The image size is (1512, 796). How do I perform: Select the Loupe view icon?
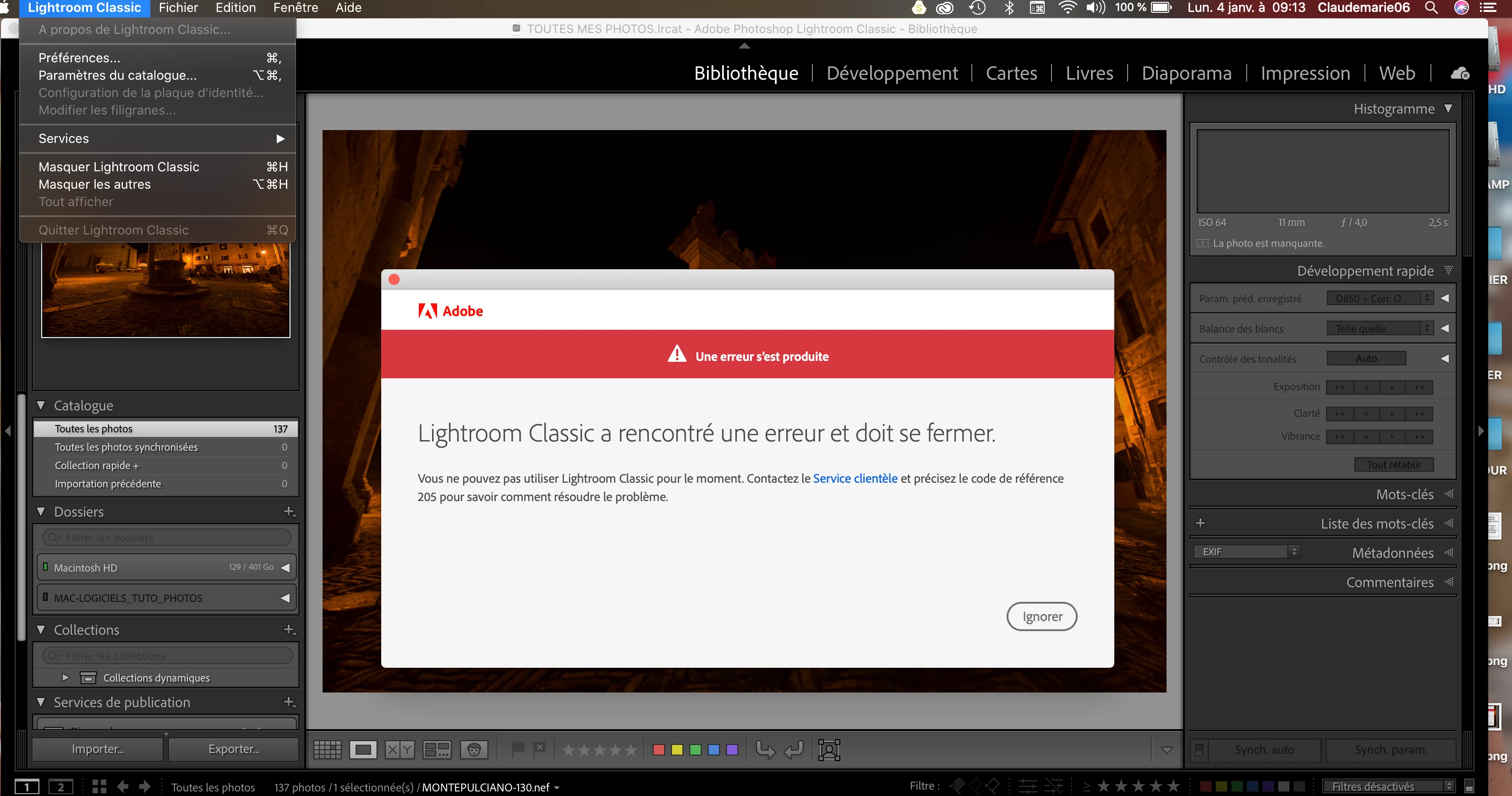click(363, 750)
